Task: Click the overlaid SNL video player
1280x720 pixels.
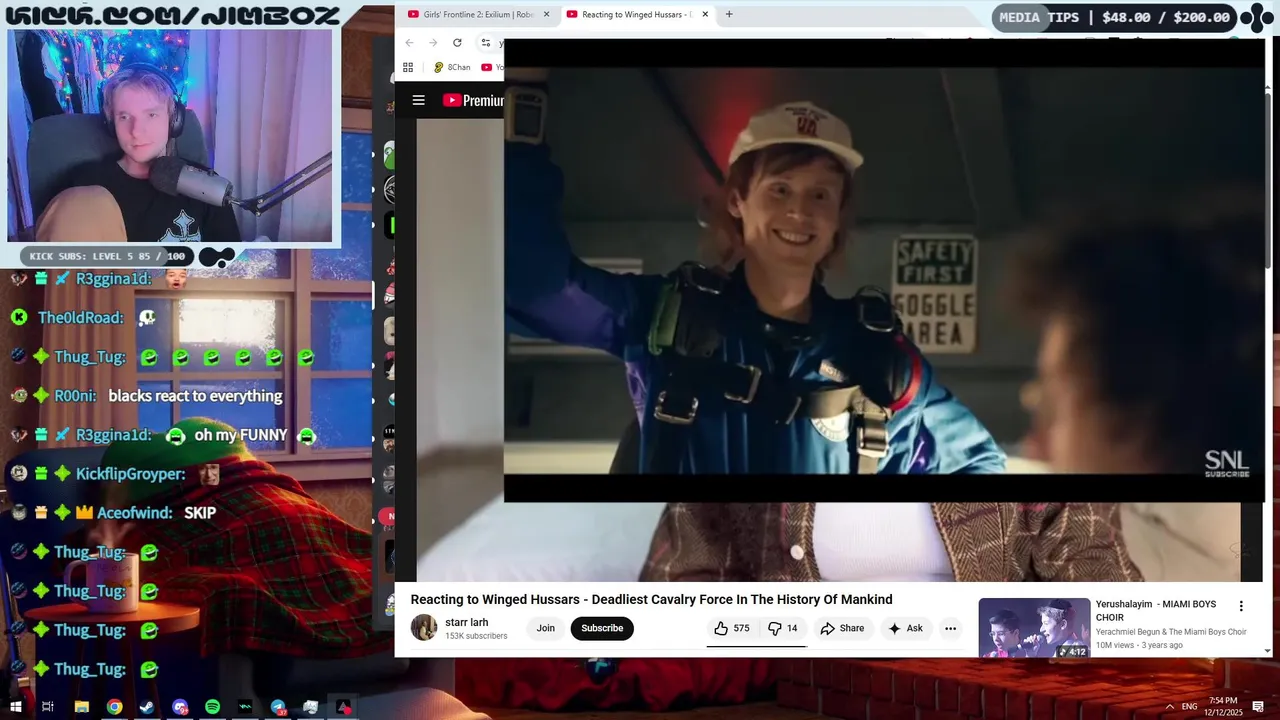Action: [x=884, y=270]
